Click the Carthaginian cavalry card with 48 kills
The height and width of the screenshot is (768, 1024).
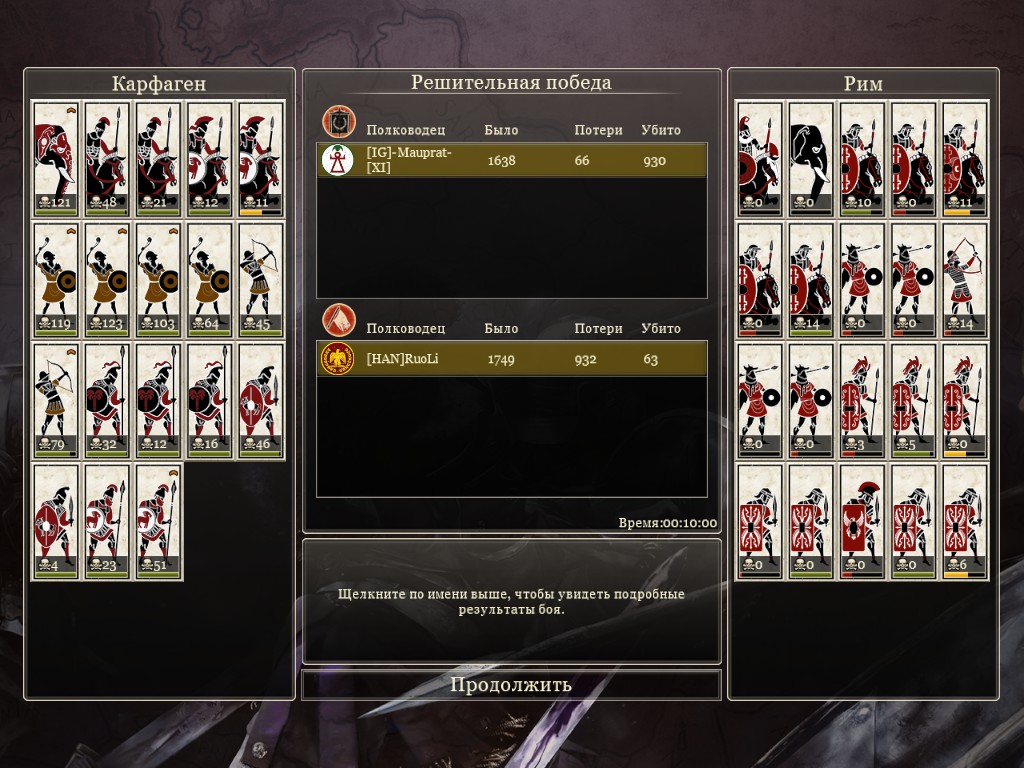[x=107, y=159]
